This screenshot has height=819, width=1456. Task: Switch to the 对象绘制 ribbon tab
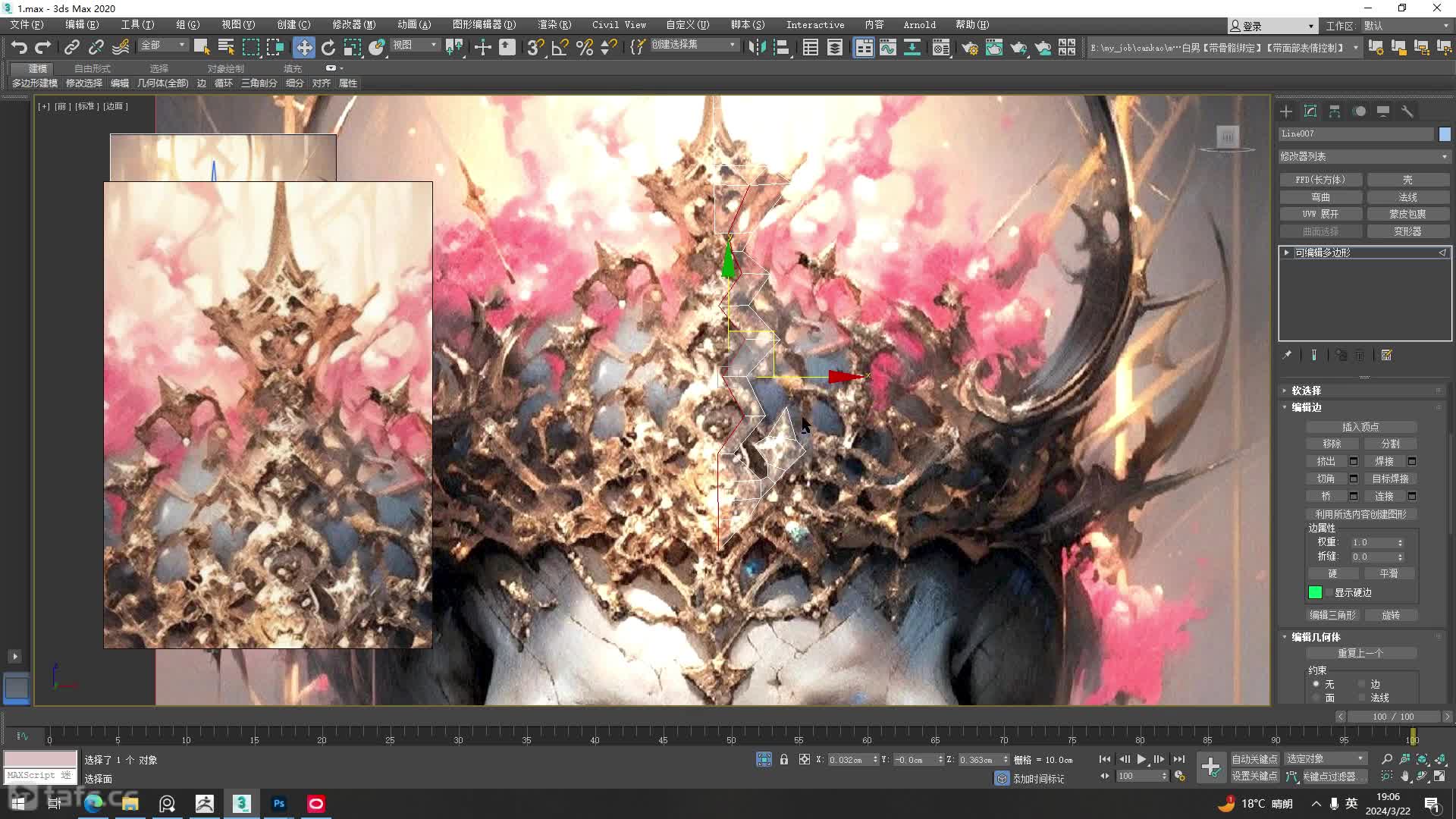(x=226, y=68)
